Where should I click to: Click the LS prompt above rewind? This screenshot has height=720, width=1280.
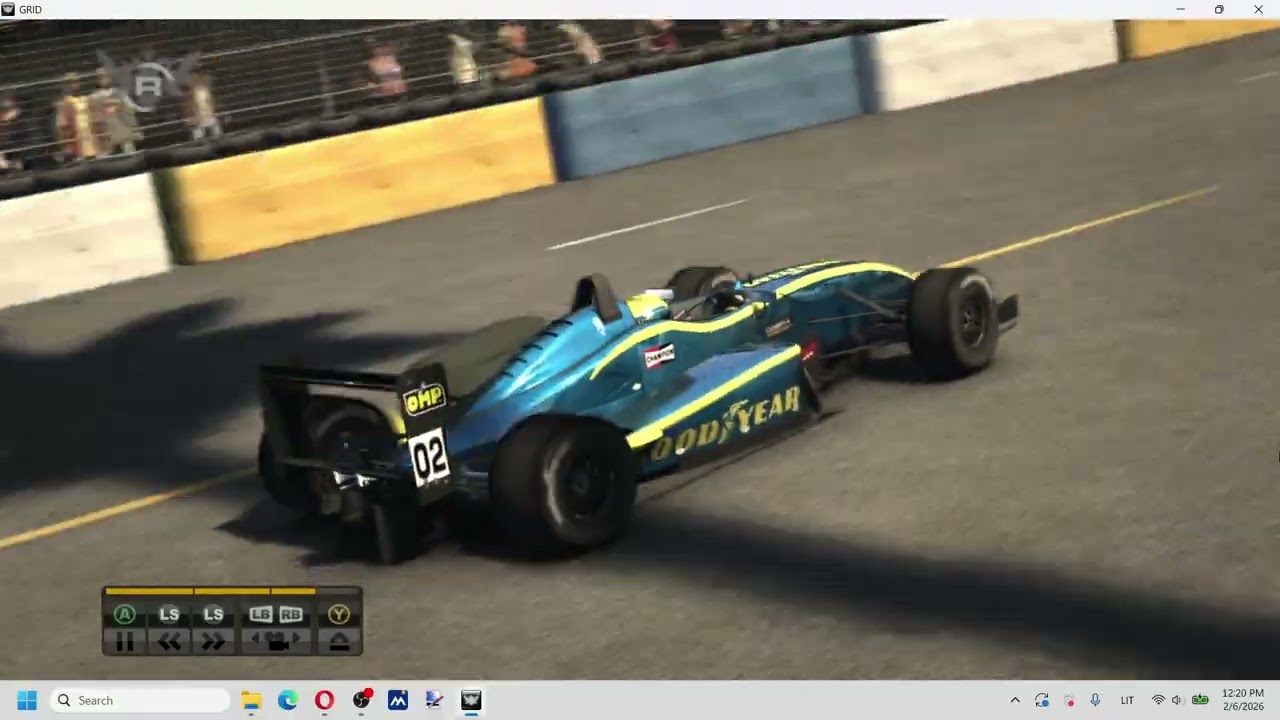(169, 614)
